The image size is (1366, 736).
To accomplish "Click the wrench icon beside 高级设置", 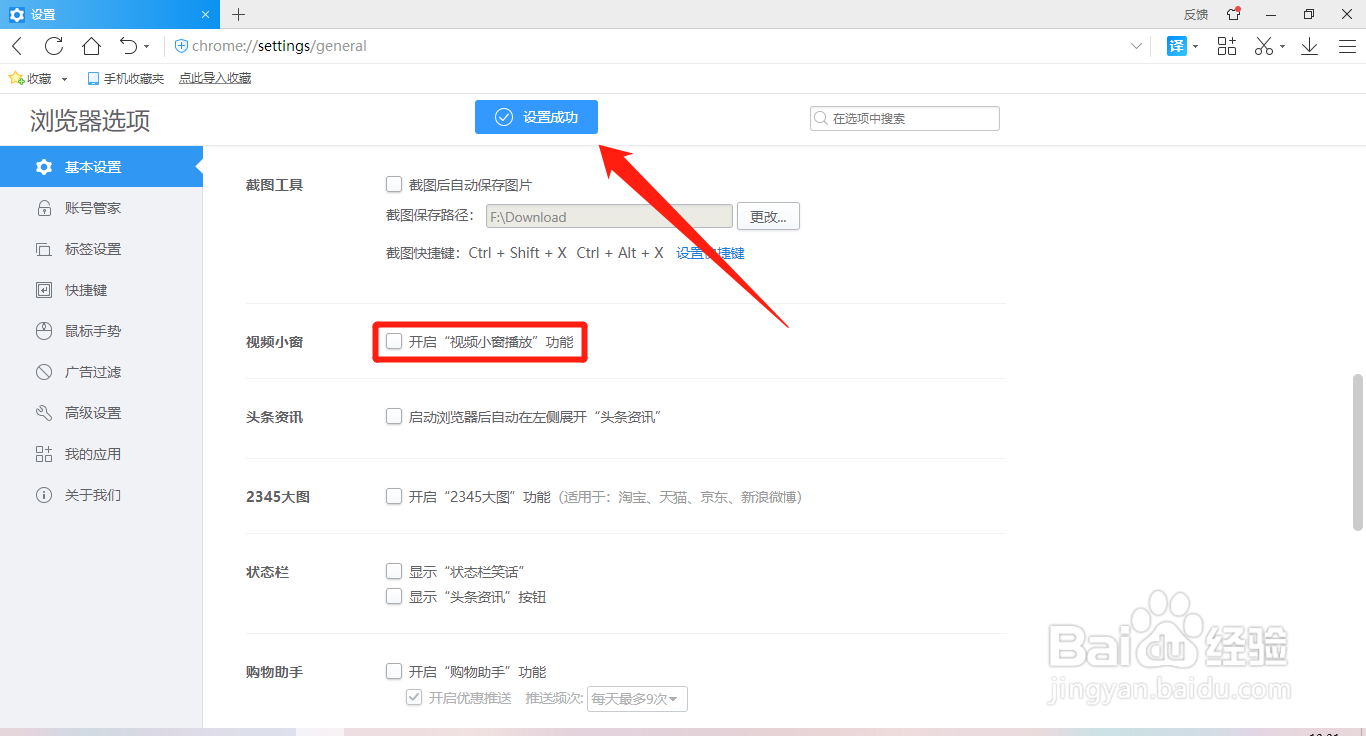I will point(43,413).
